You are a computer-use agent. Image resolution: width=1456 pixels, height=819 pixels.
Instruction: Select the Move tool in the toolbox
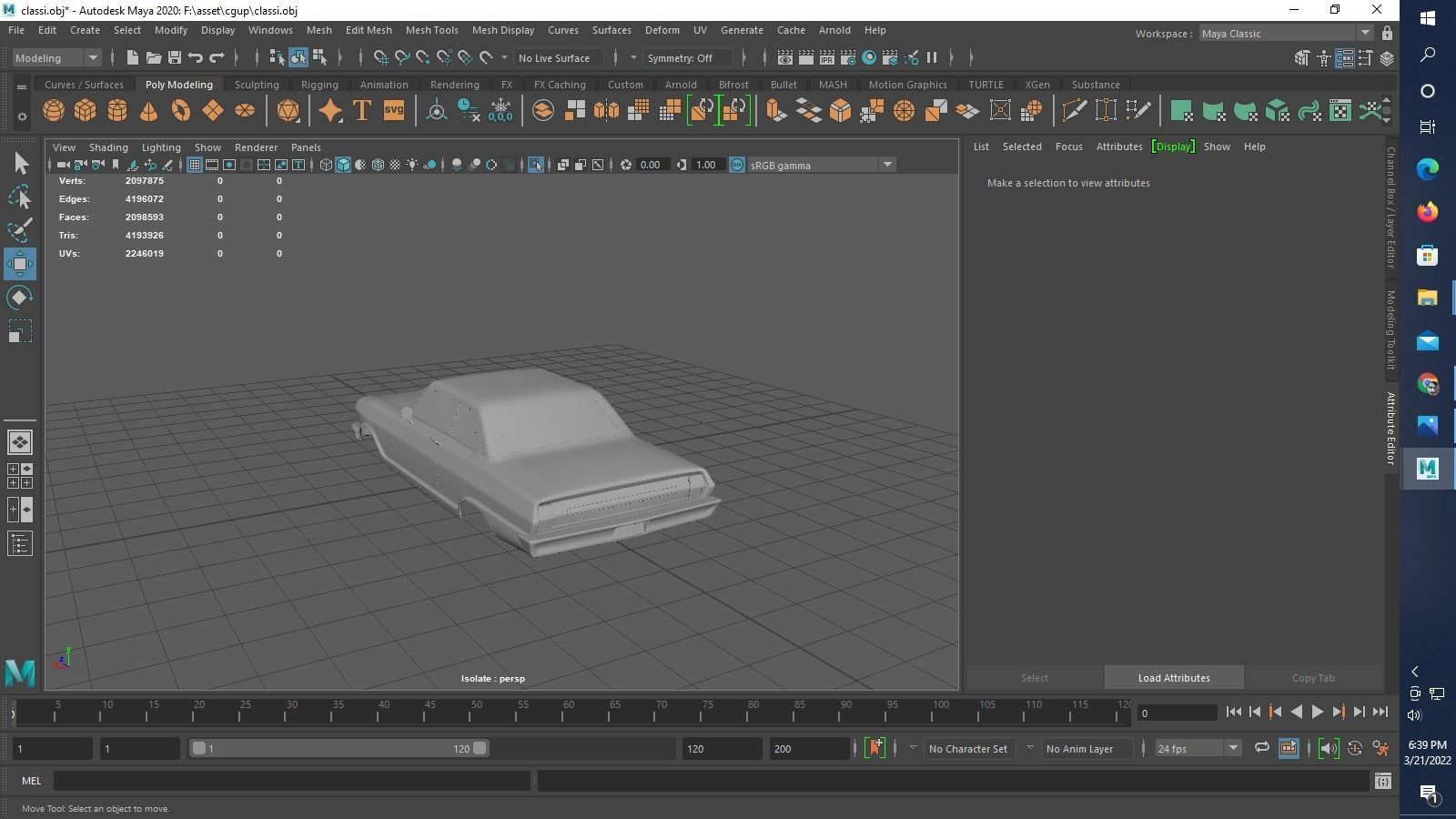click(x=20, y=264)
